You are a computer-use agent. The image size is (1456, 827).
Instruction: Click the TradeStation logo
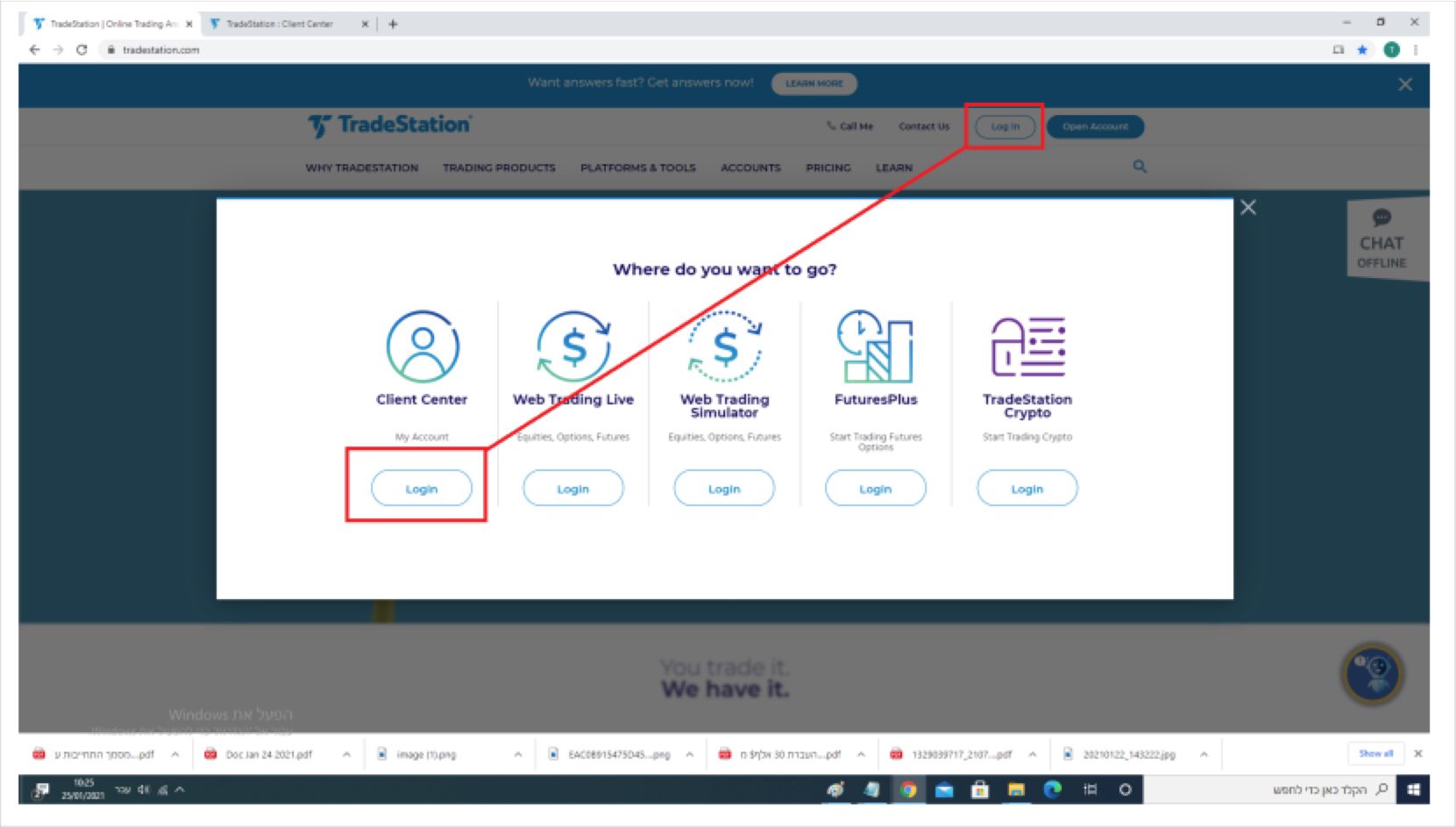[390, 125]
